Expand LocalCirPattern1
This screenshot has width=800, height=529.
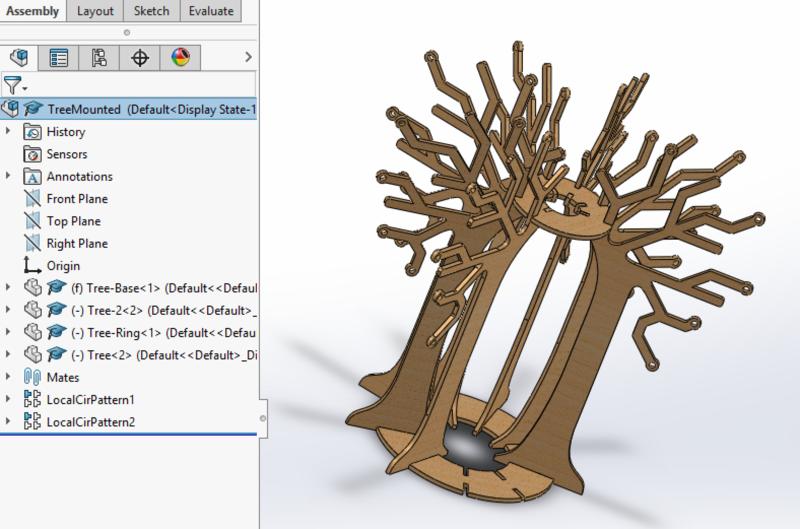tap(8, 399)
